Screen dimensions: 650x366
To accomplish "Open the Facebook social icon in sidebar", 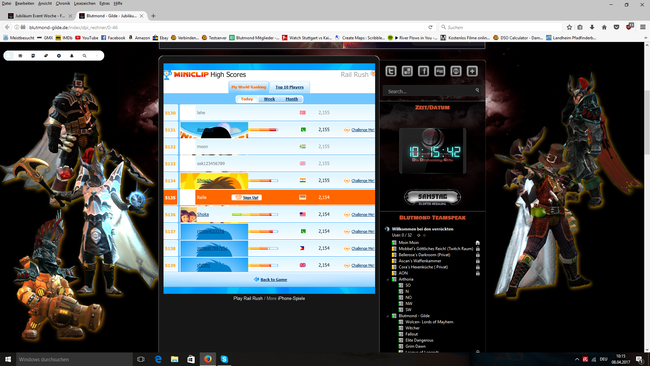I will tap(423, 71).
